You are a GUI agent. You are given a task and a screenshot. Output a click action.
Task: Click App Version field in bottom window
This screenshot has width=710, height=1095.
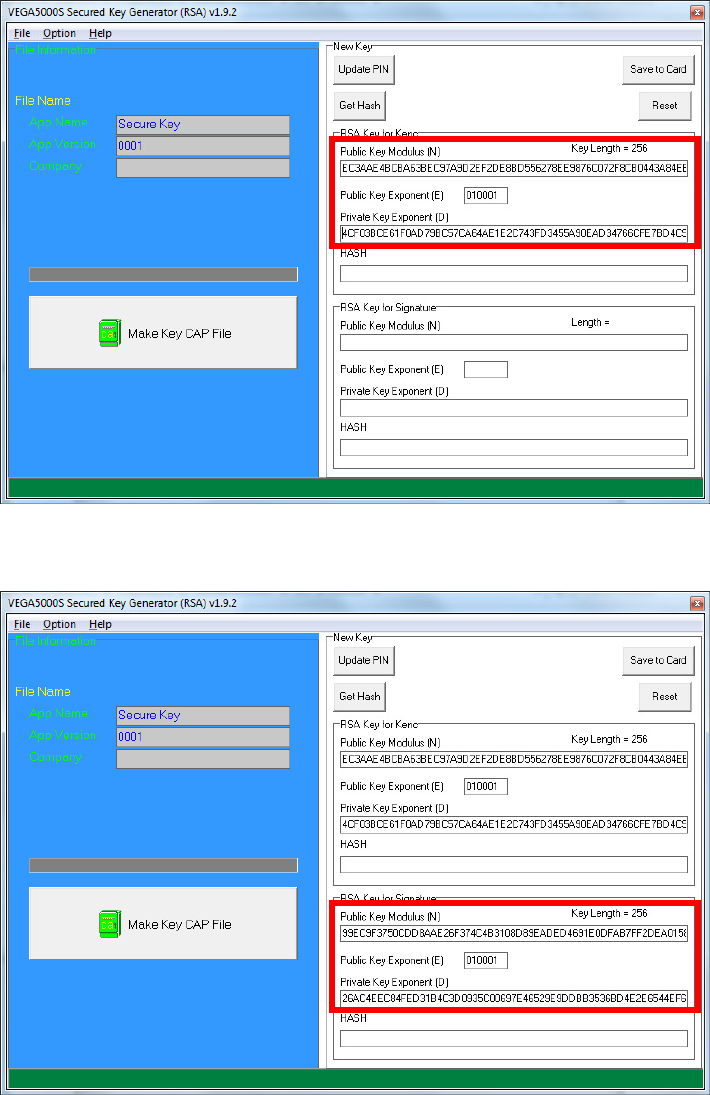tap(203, 737)
